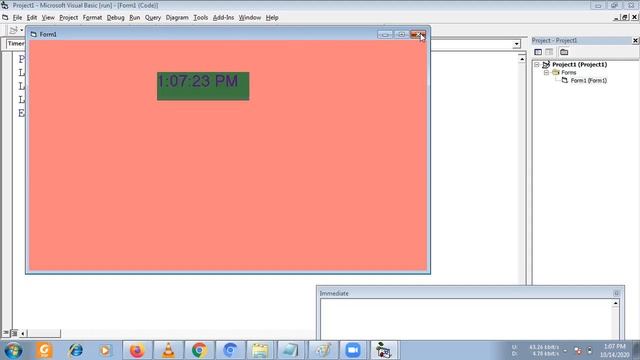
Task: Click the View Code icon in Project panel
Action: click(x=538, y=52)
